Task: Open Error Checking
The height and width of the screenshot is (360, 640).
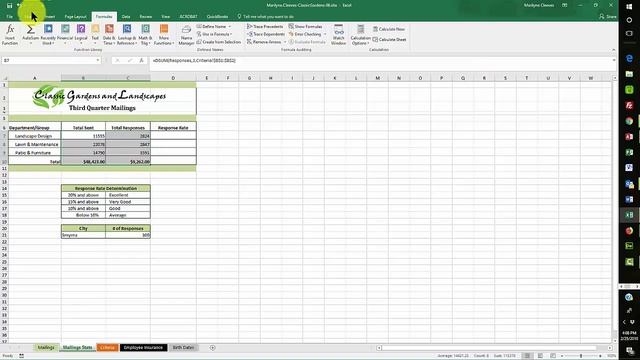Action: click(305, 34)
